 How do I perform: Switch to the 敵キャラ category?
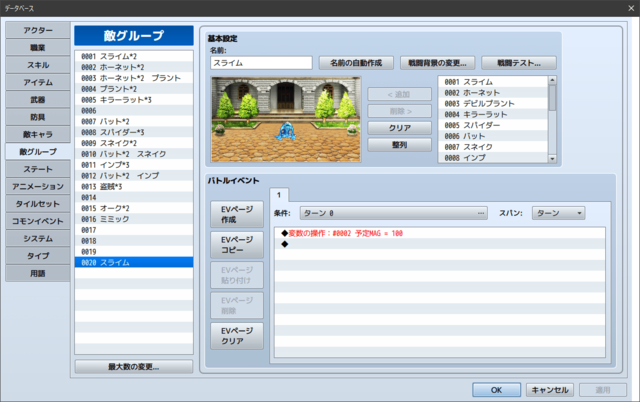(x=38, y=134)
